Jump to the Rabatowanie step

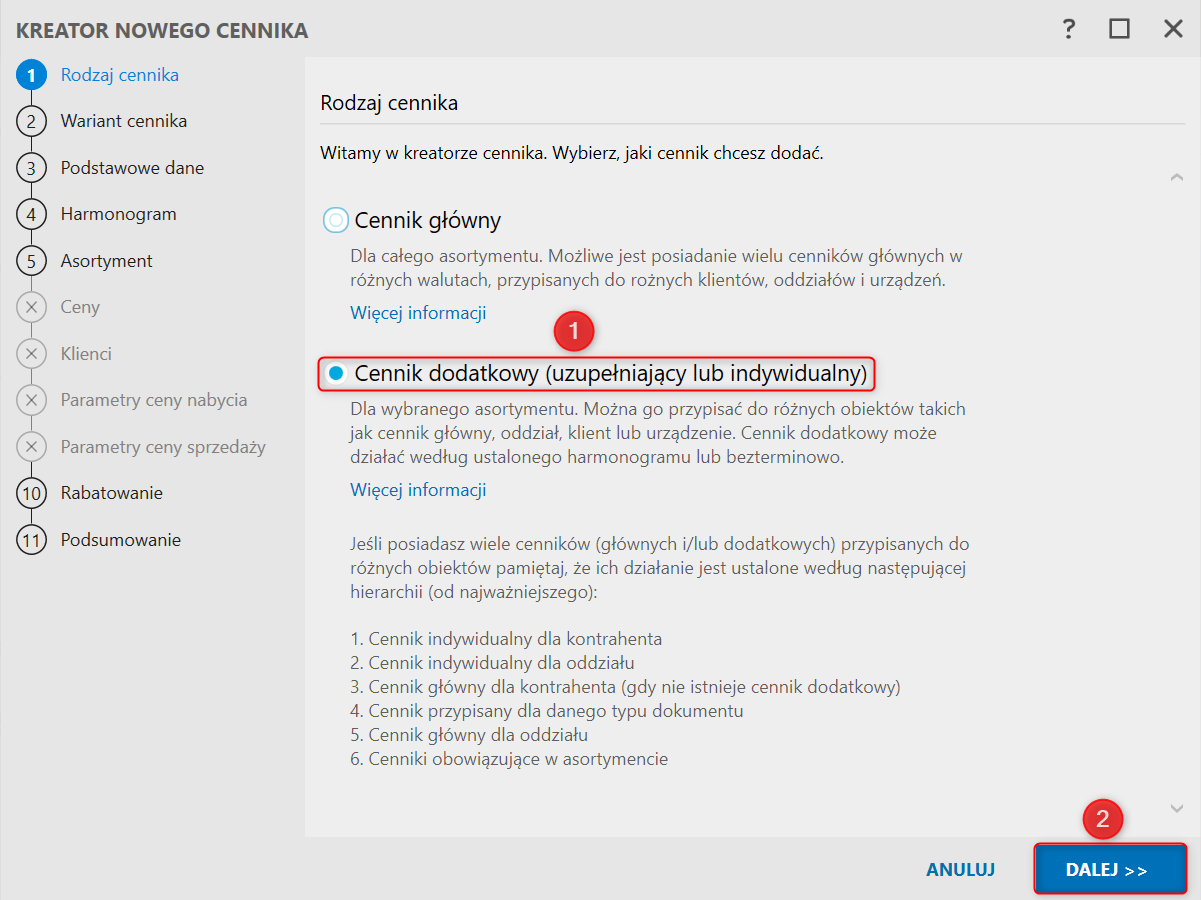click(111, 493)
